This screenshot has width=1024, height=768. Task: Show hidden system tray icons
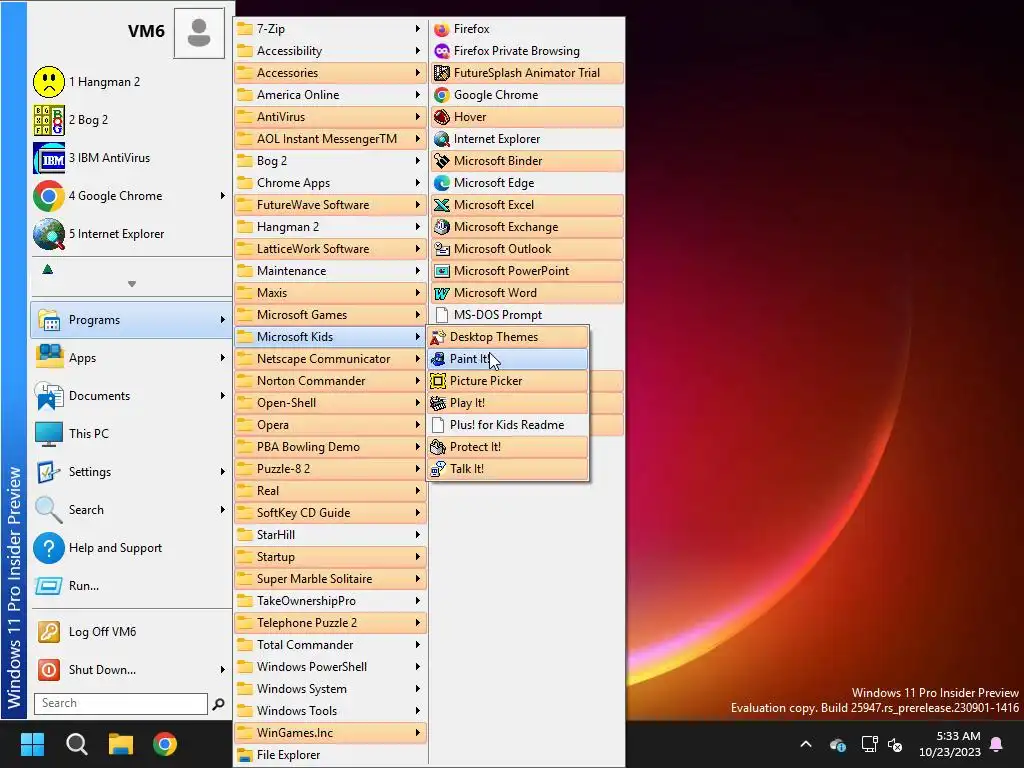pos(806,744)
